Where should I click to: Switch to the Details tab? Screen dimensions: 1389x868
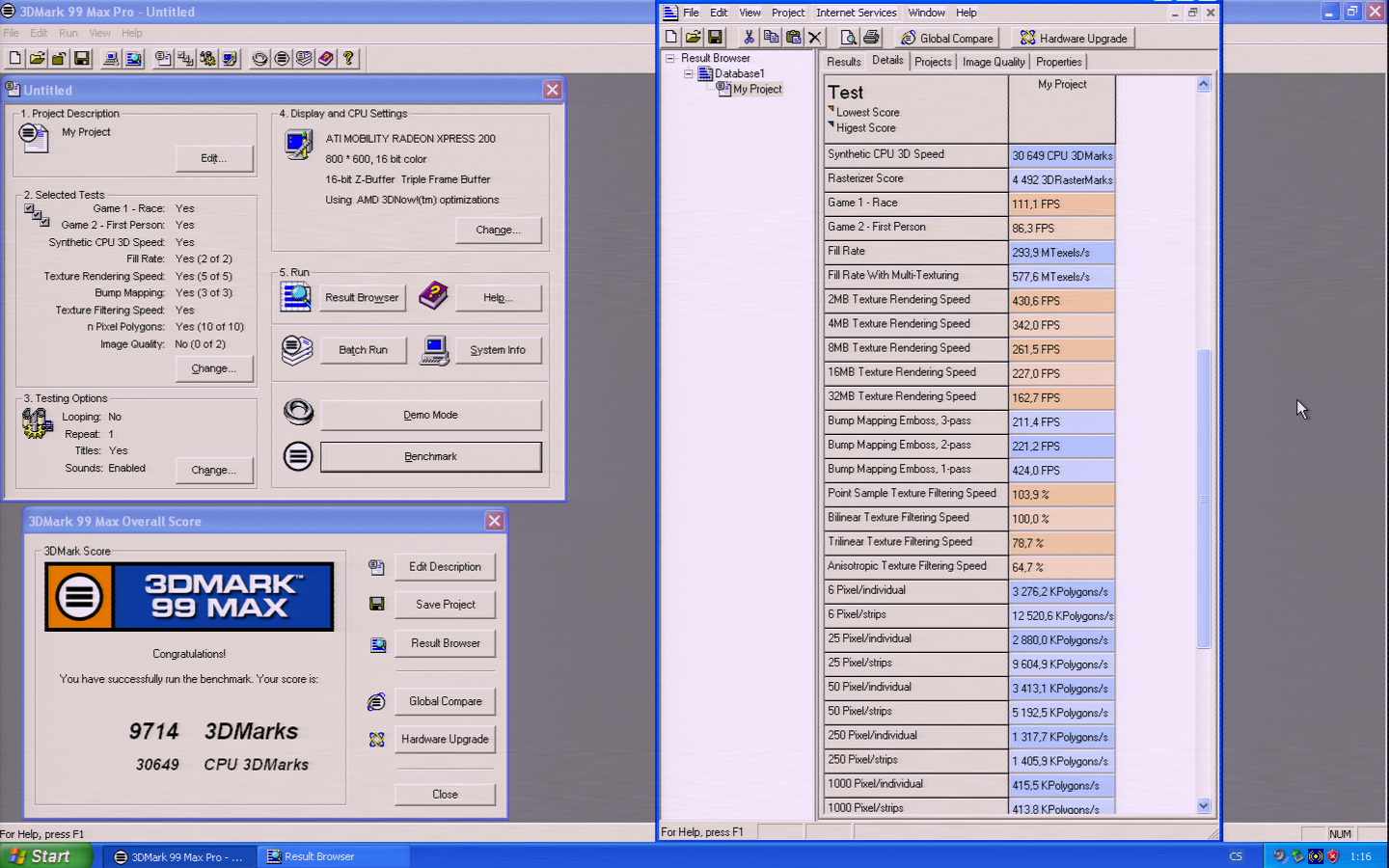point(887,60)
